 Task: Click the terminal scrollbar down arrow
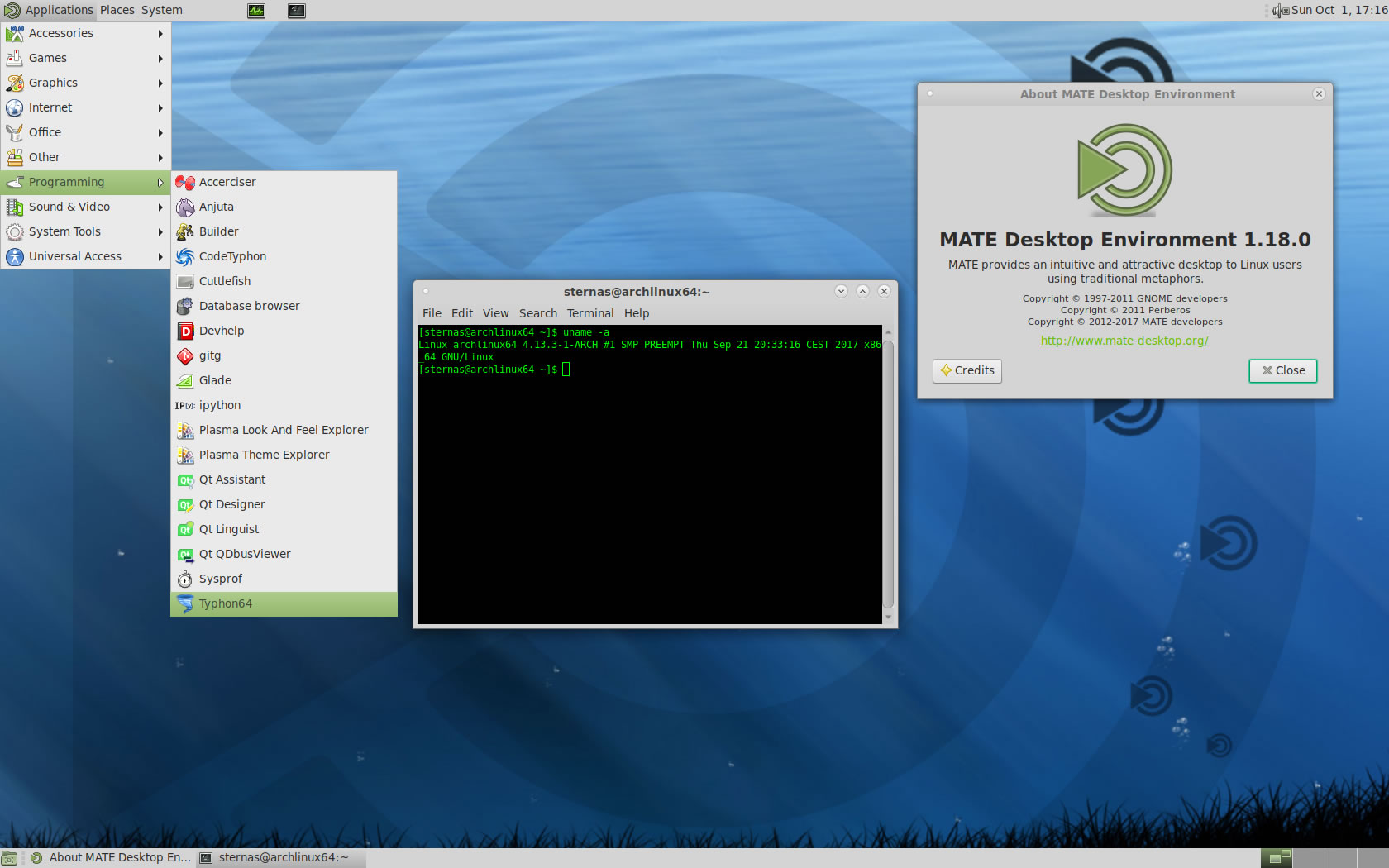click(889, 617)
